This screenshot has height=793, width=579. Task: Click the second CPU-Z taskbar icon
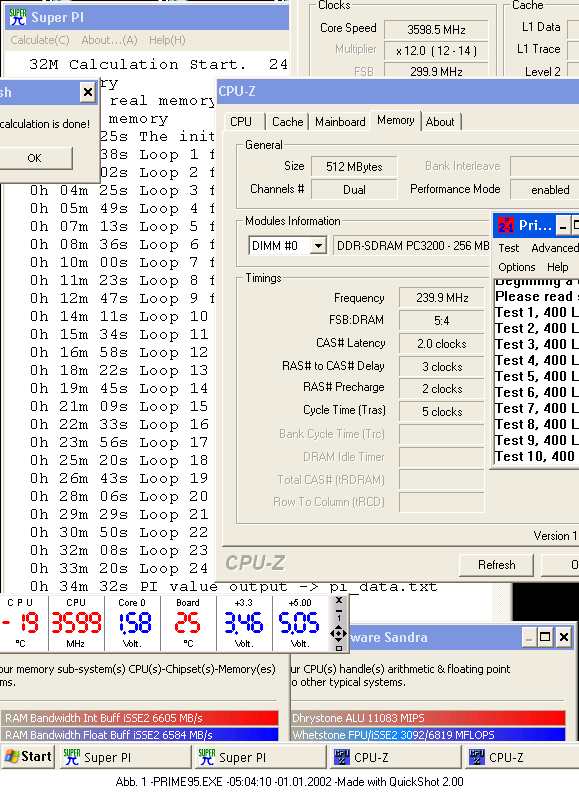click(476, 757)
